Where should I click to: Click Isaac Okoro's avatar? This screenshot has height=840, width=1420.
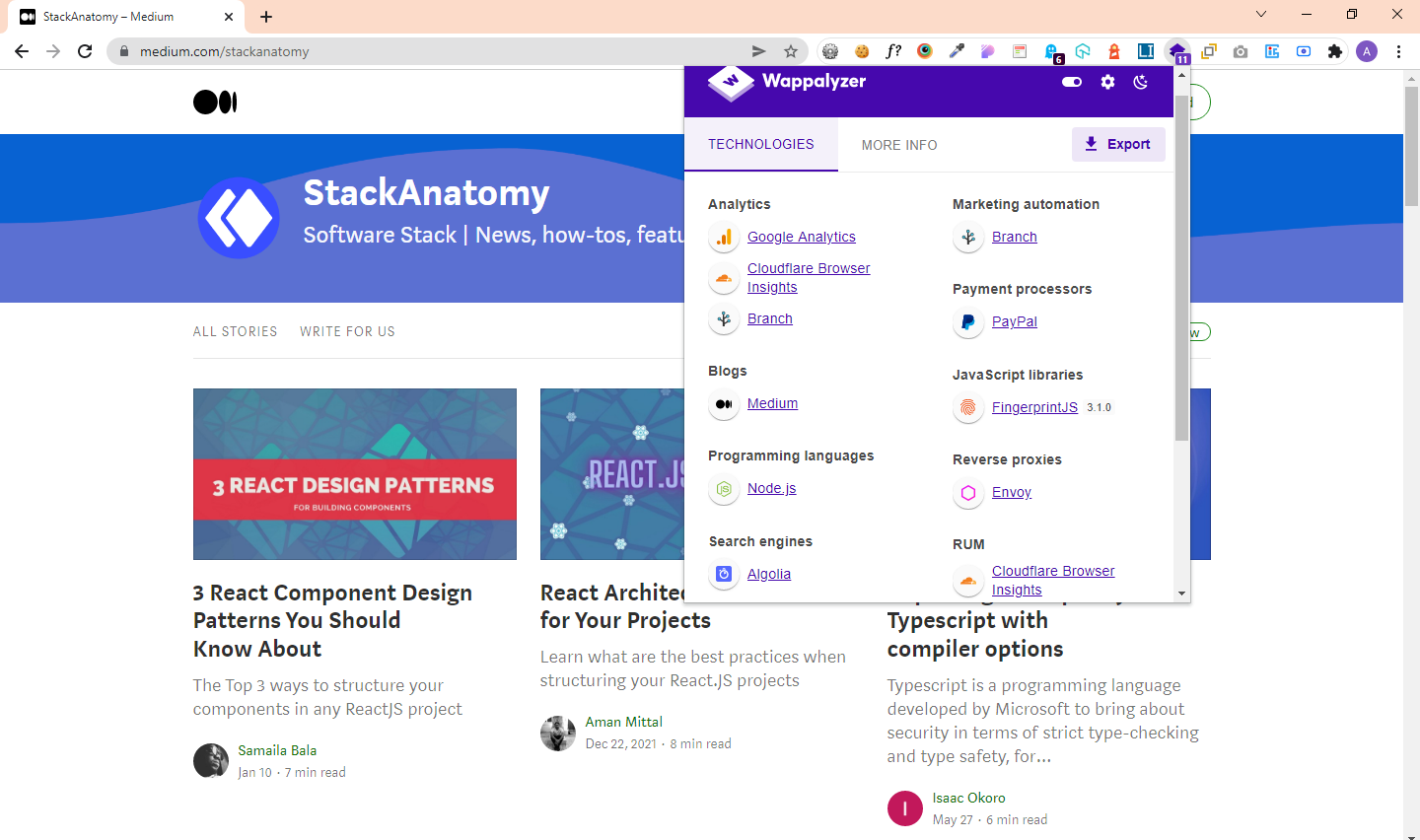[x=905, y=808]
